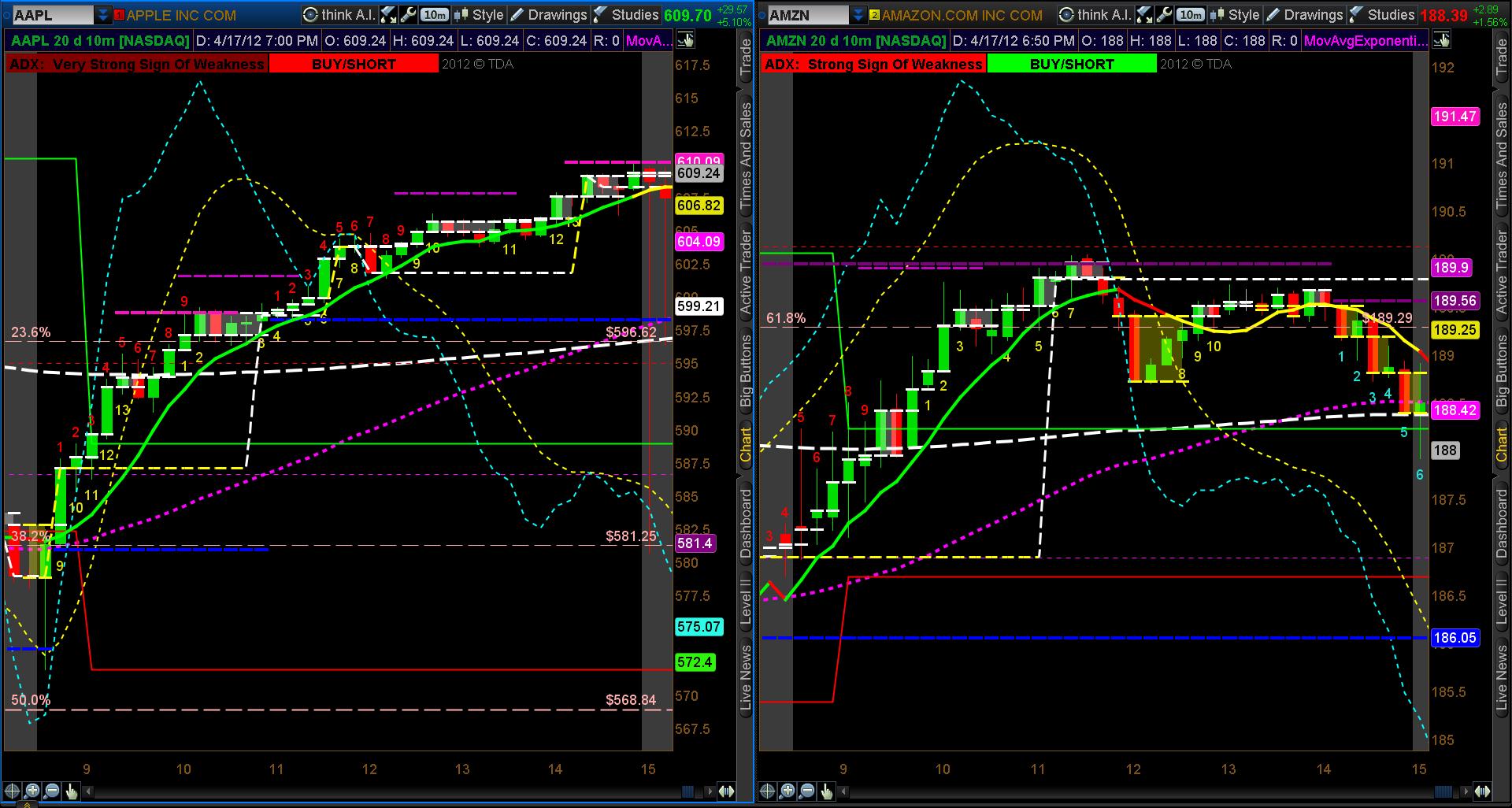Open Drawings menu in the AAPL chart
This screenshot has height=808, width=1512.
(x=549, y=15)
